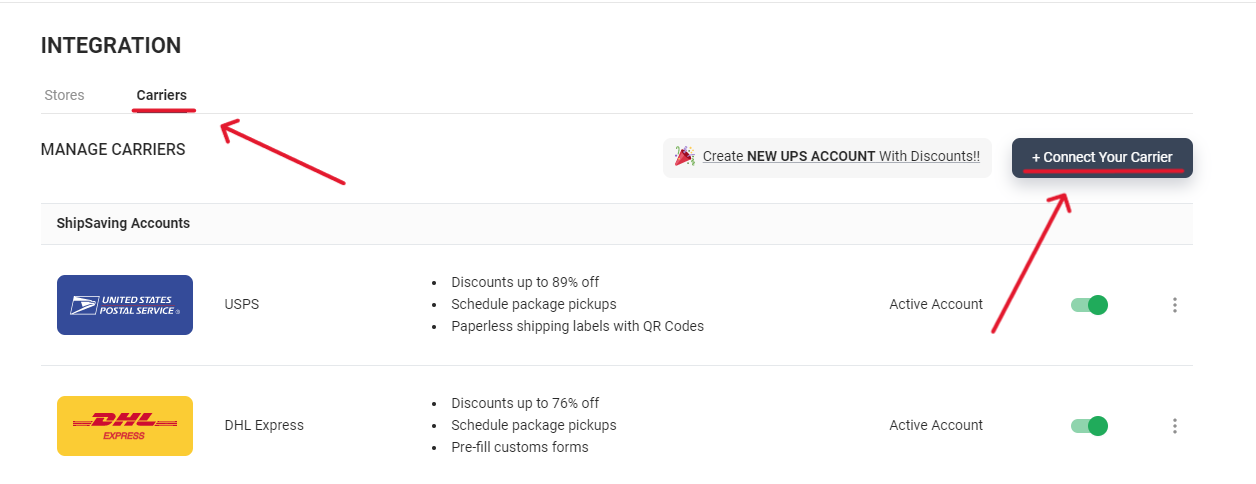
Task: Click Paperless shipping labels with QR Codes
Action: [x=577, y=326]
